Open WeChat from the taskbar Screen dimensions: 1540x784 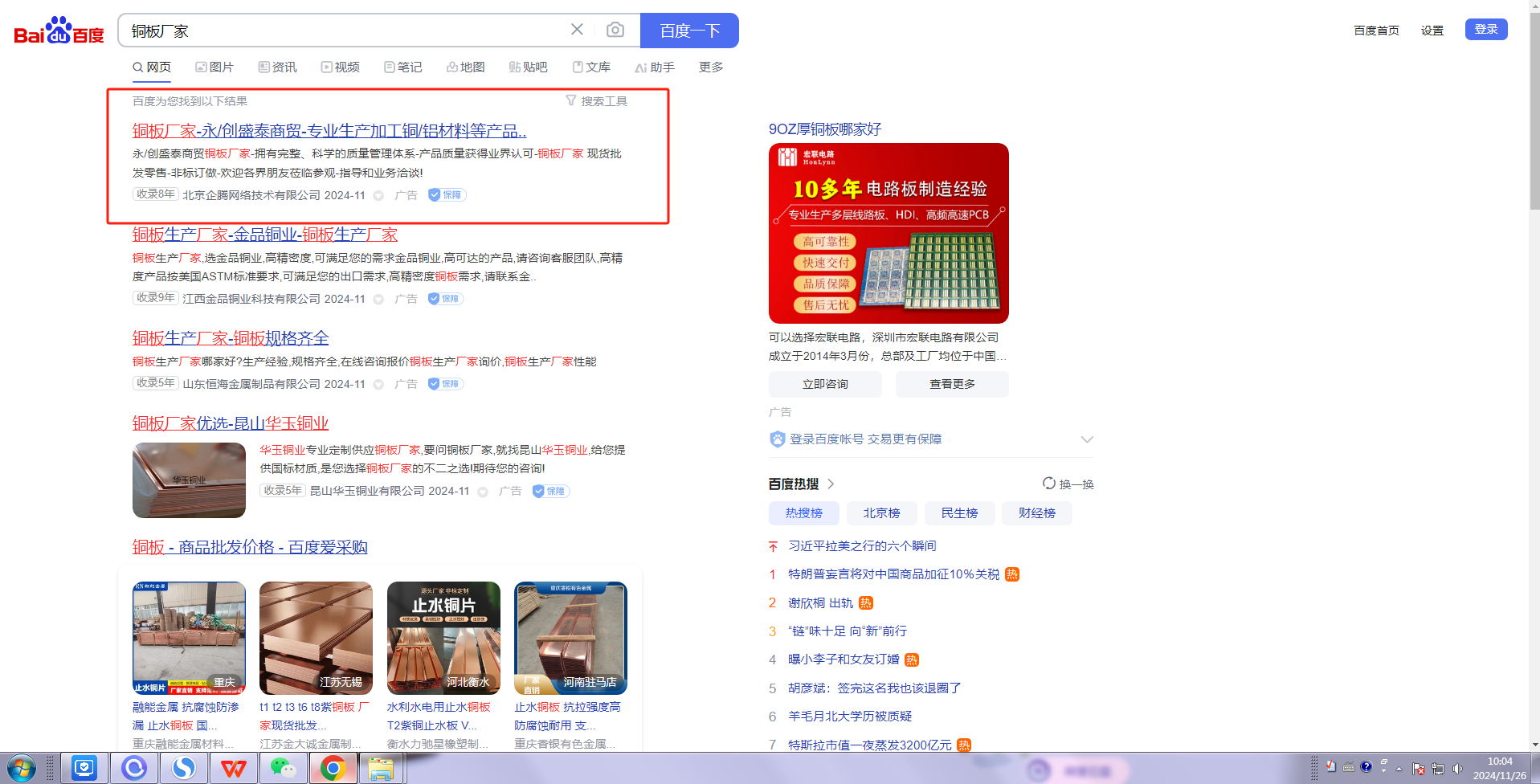tap(283, 769)
